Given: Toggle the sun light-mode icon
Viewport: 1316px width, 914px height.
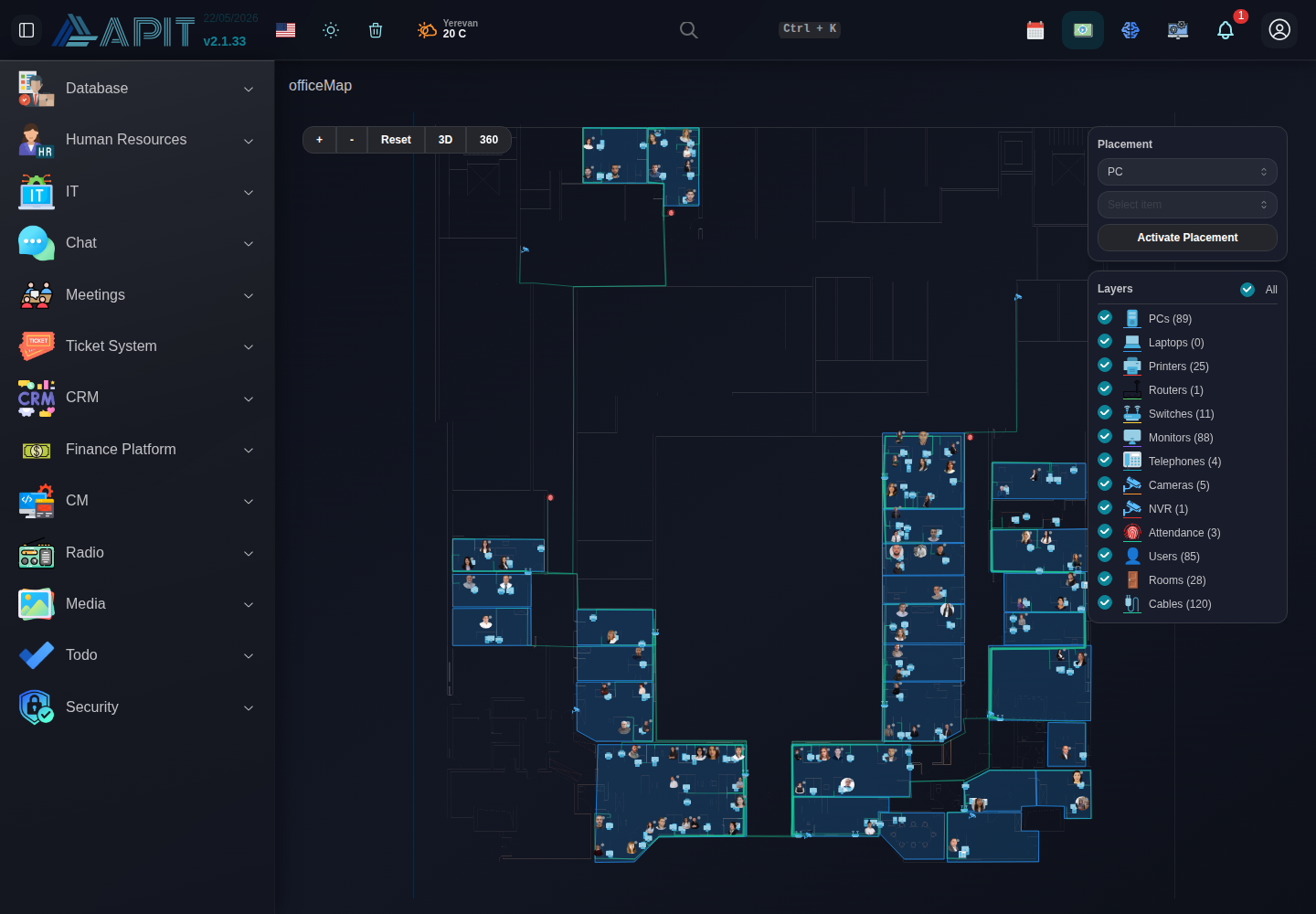Looking at the screenshot, I should [331, 30].
